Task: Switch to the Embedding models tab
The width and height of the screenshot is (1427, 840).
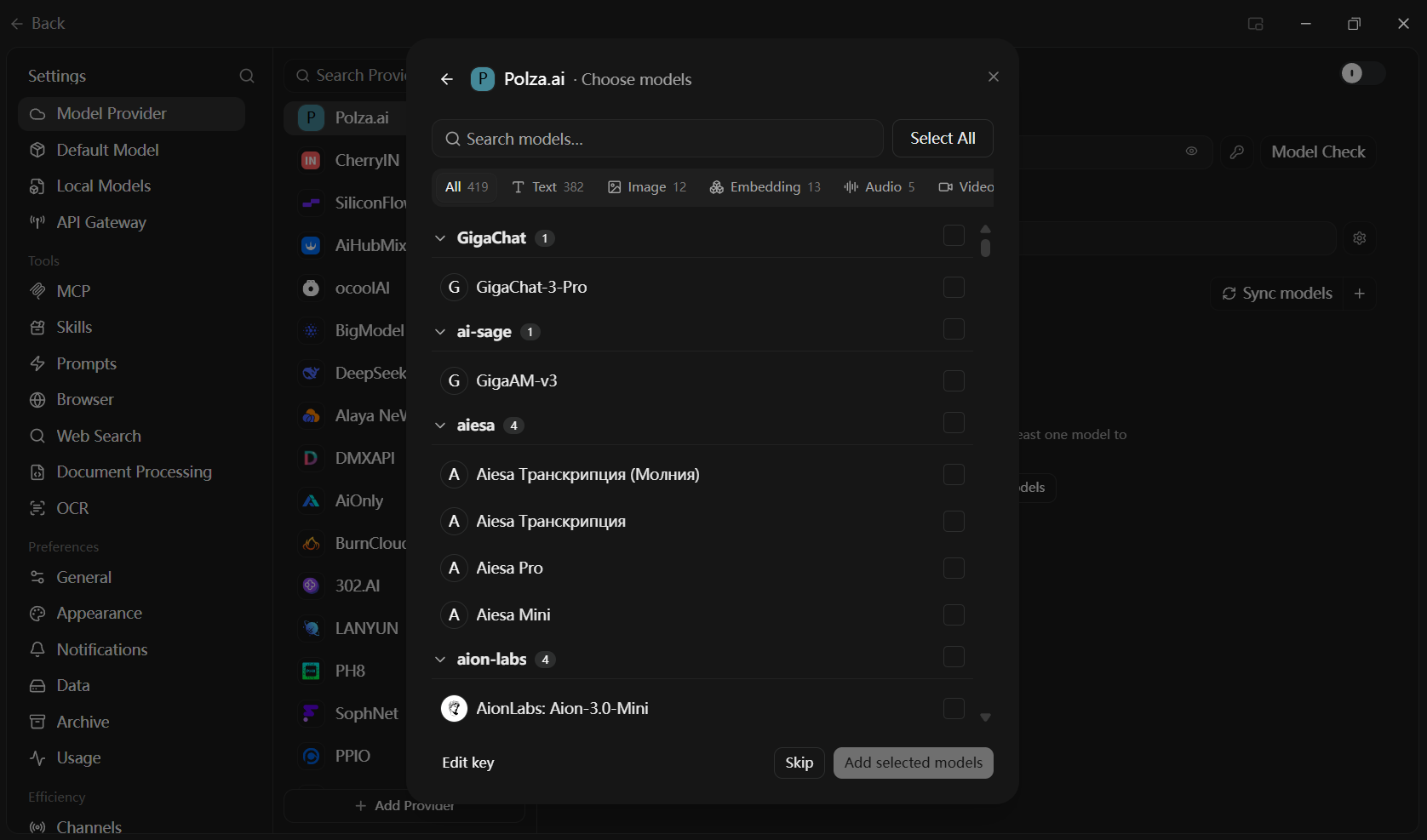Action: [765, 187]
